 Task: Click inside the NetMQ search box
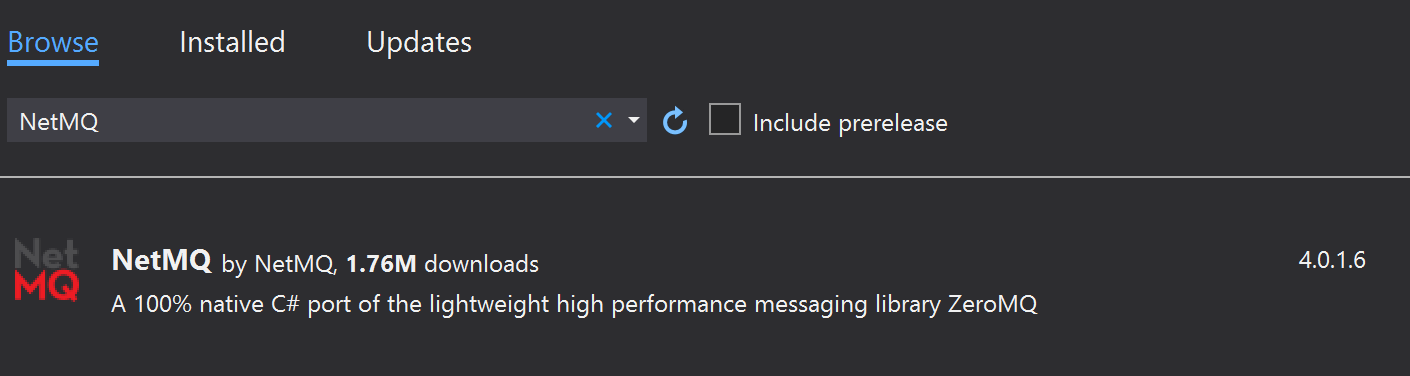click(x=326, y=120)
